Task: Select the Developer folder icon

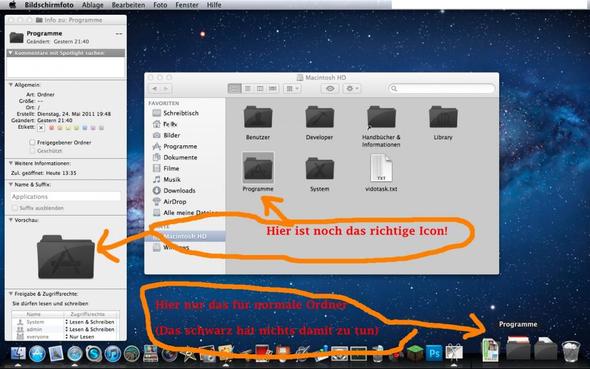Action: [x=319, y=117]
